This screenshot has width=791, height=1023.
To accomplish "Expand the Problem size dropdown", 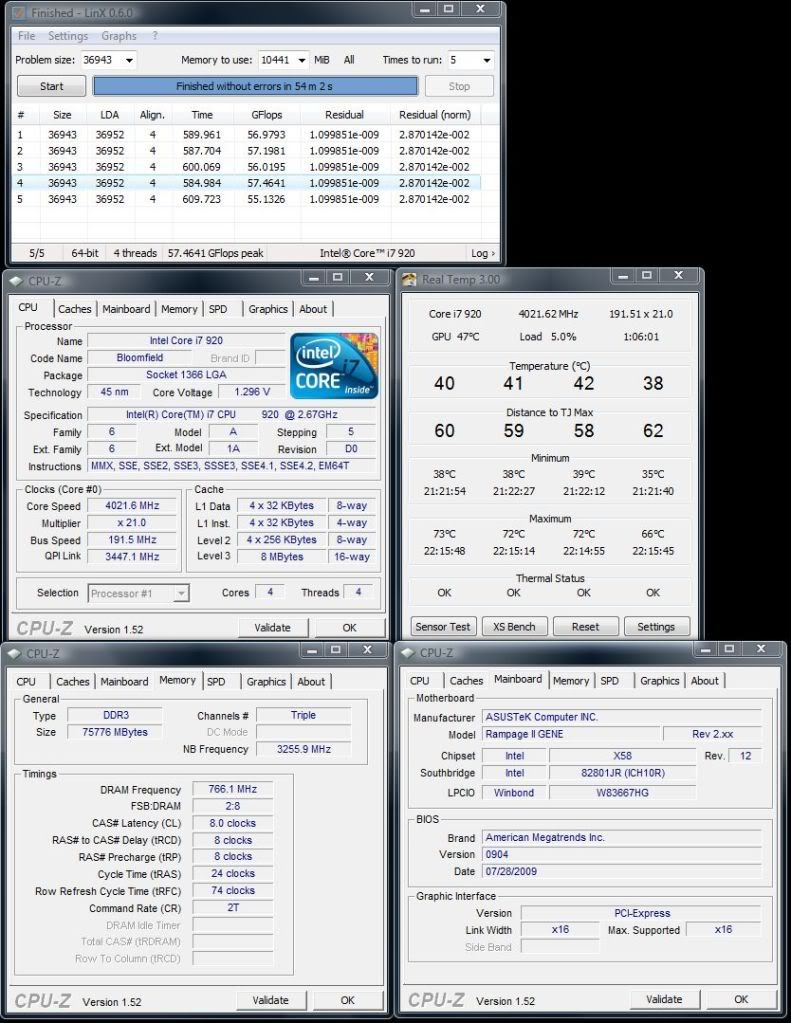I will tap(129, 60).
